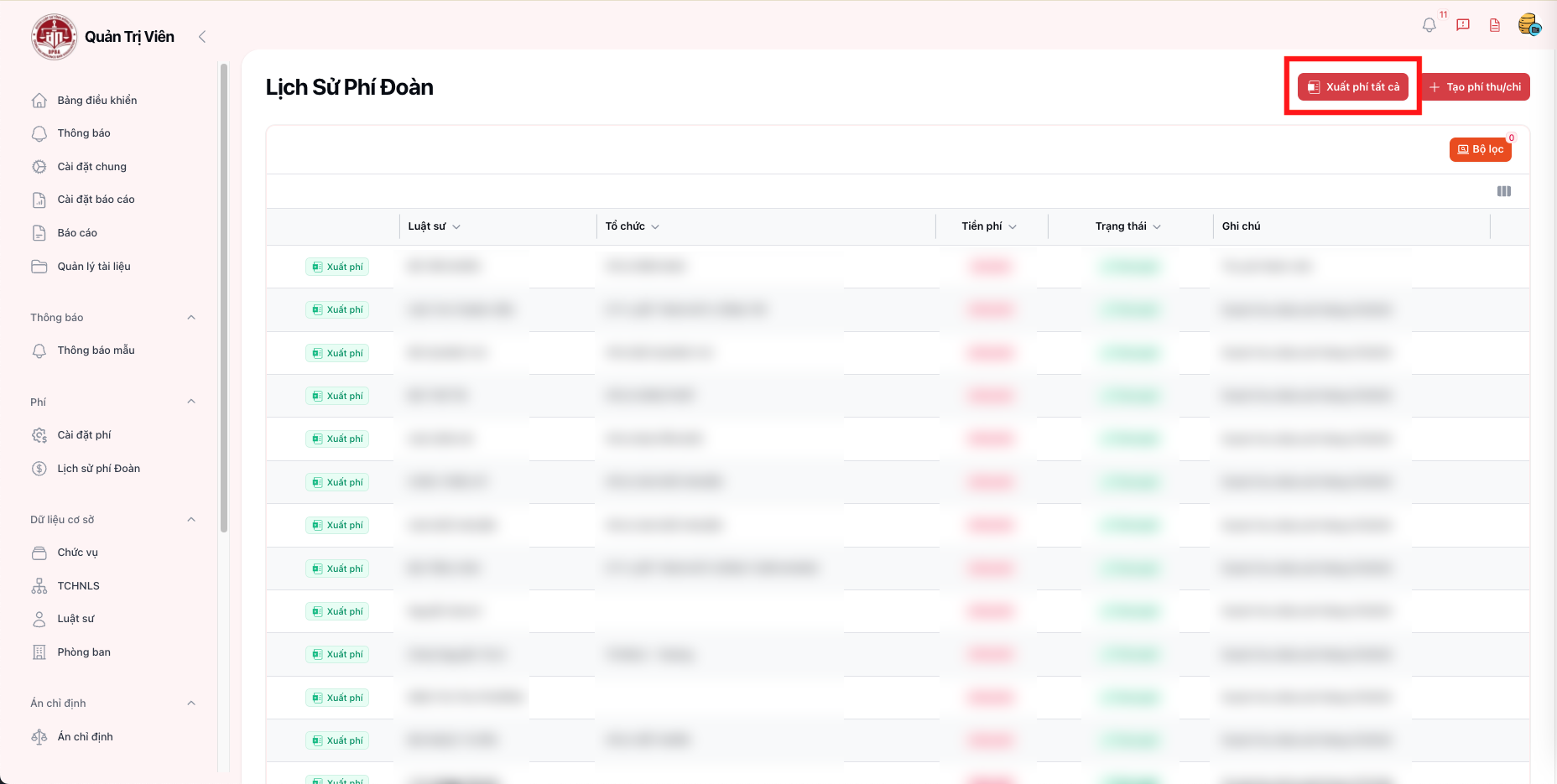The image size is (1557, 784).
Task: Open the Bộ lọc filter button
Action: coord(1480,149)
